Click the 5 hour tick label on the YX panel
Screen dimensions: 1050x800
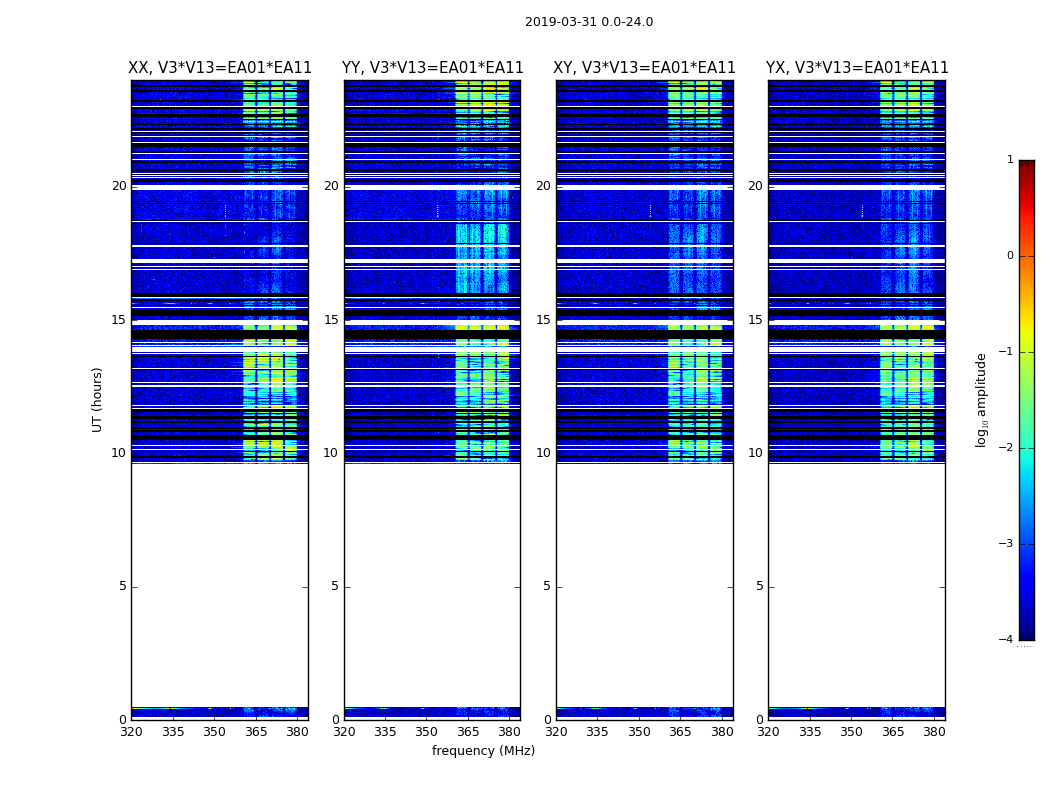coord(759,586)
